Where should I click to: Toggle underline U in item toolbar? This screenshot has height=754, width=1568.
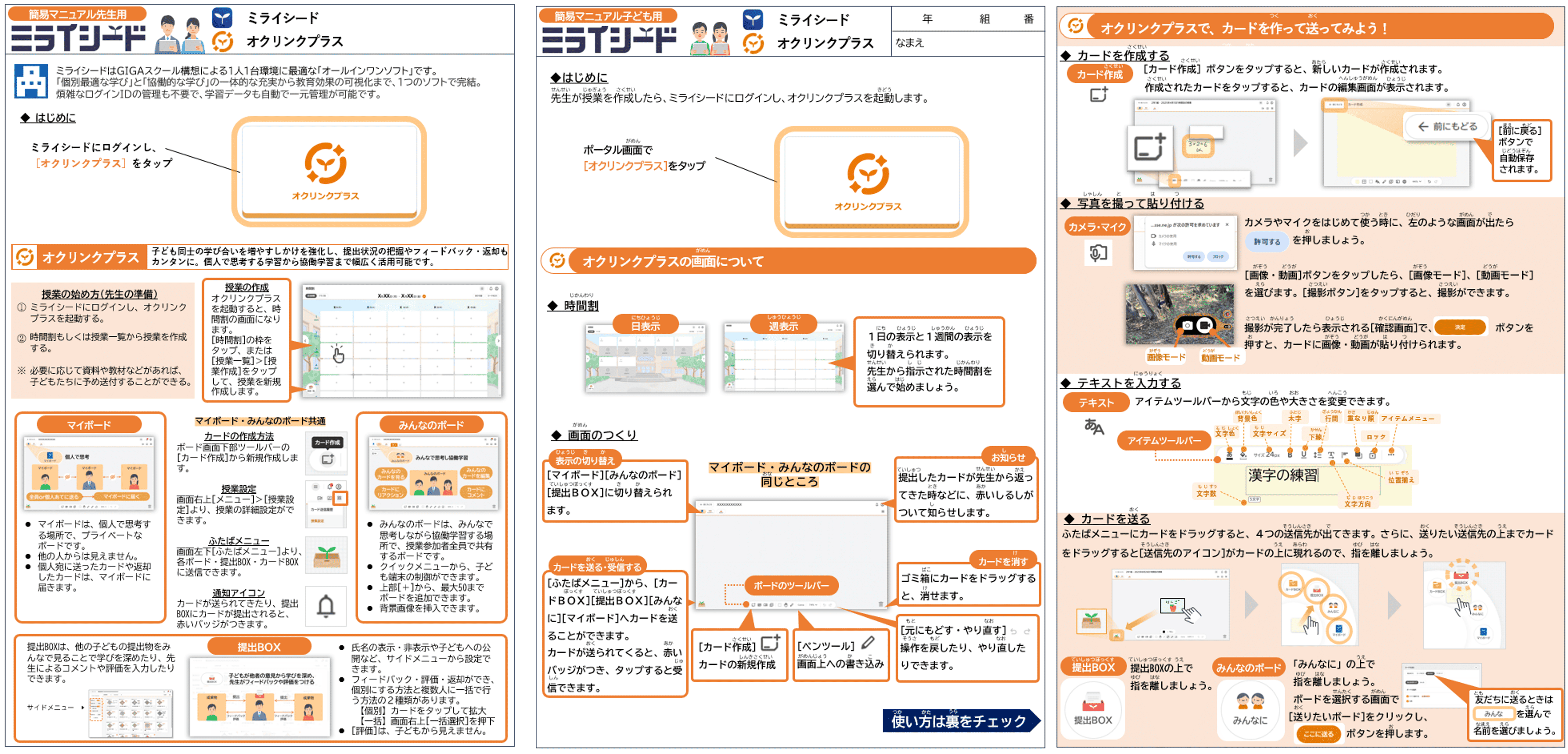click(x=1304, y=455)
